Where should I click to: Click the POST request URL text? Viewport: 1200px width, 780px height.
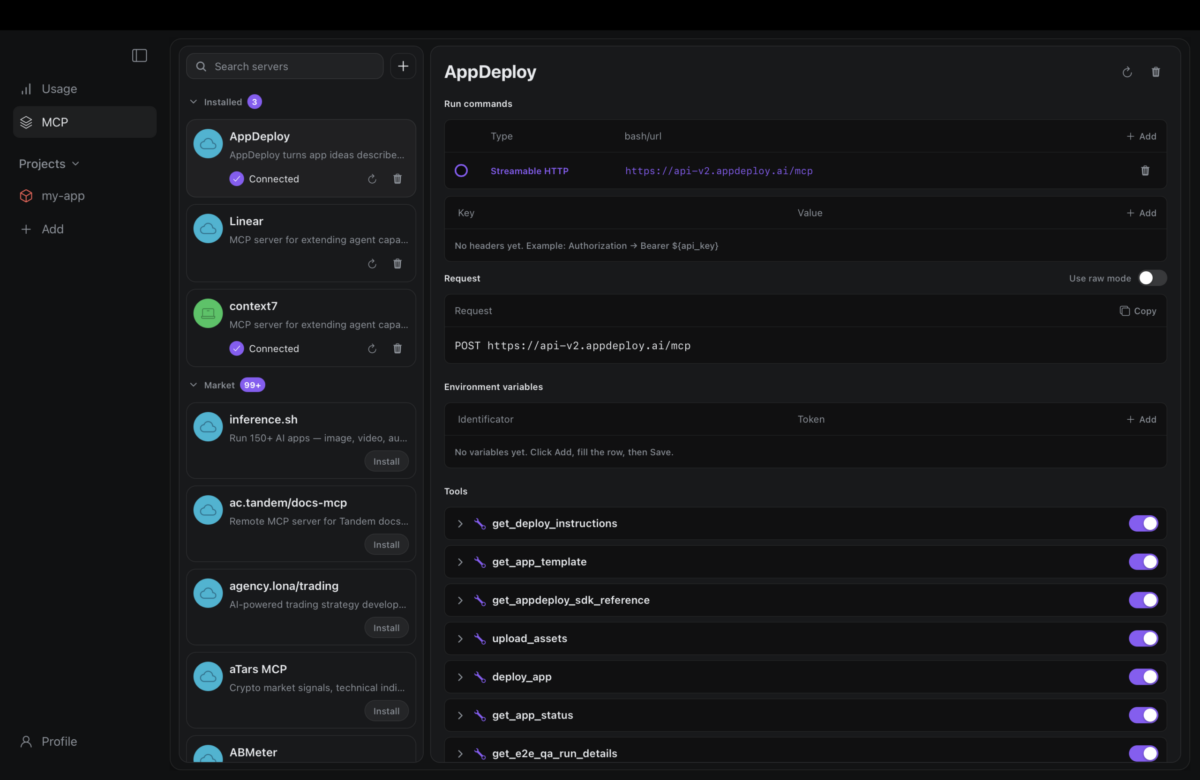572,346
